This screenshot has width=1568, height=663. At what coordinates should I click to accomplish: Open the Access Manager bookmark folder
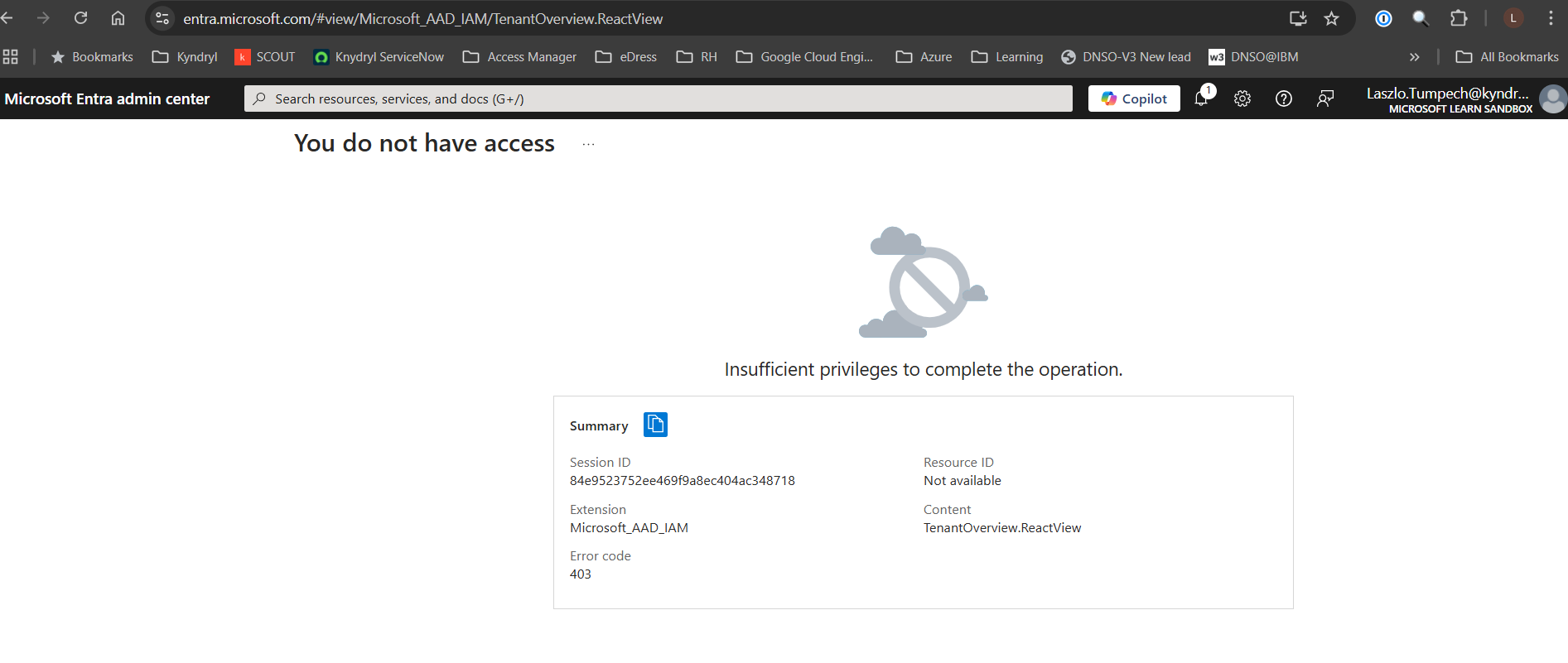click(519, 56)
